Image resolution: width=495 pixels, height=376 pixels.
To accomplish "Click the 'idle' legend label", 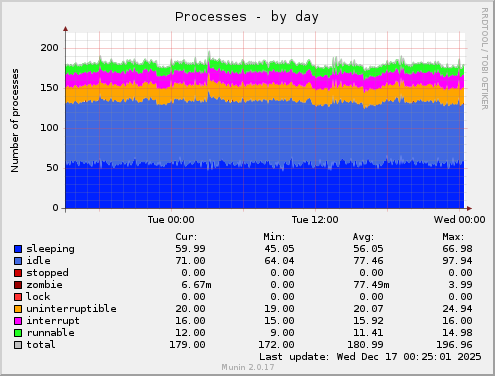I will pyautogui.click(x=38, y=260).
